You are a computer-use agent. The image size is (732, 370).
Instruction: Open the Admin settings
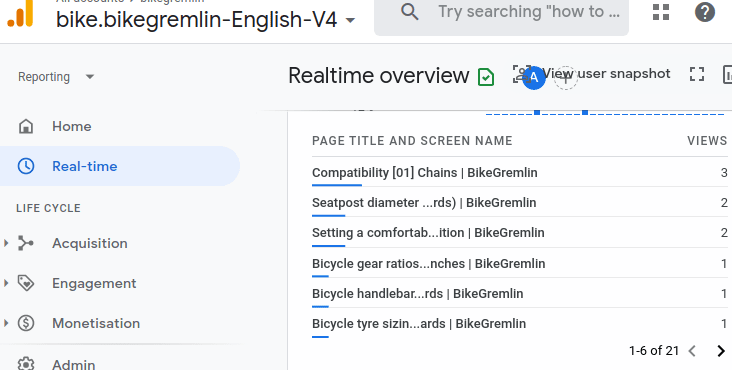(x=73, y=364)
